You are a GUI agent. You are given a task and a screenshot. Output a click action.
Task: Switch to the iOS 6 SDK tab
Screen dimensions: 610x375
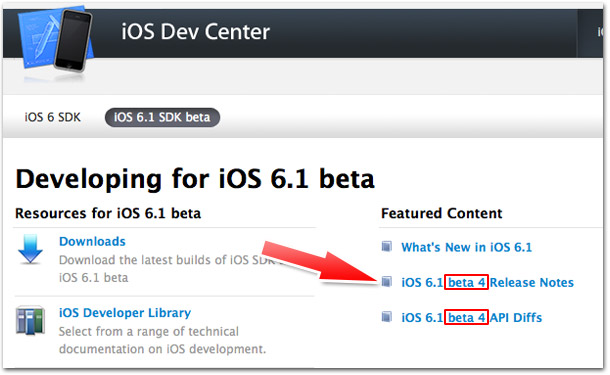(53, 117)
